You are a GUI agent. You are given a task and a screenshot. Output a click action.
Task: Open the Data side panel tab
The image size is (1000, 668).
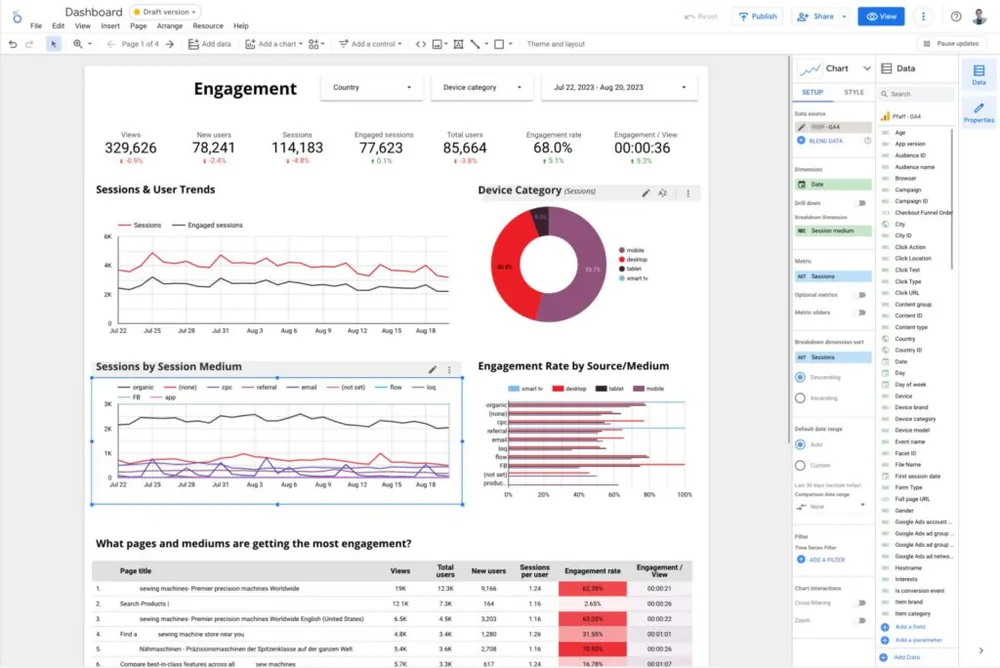click(x=978, y=74)
